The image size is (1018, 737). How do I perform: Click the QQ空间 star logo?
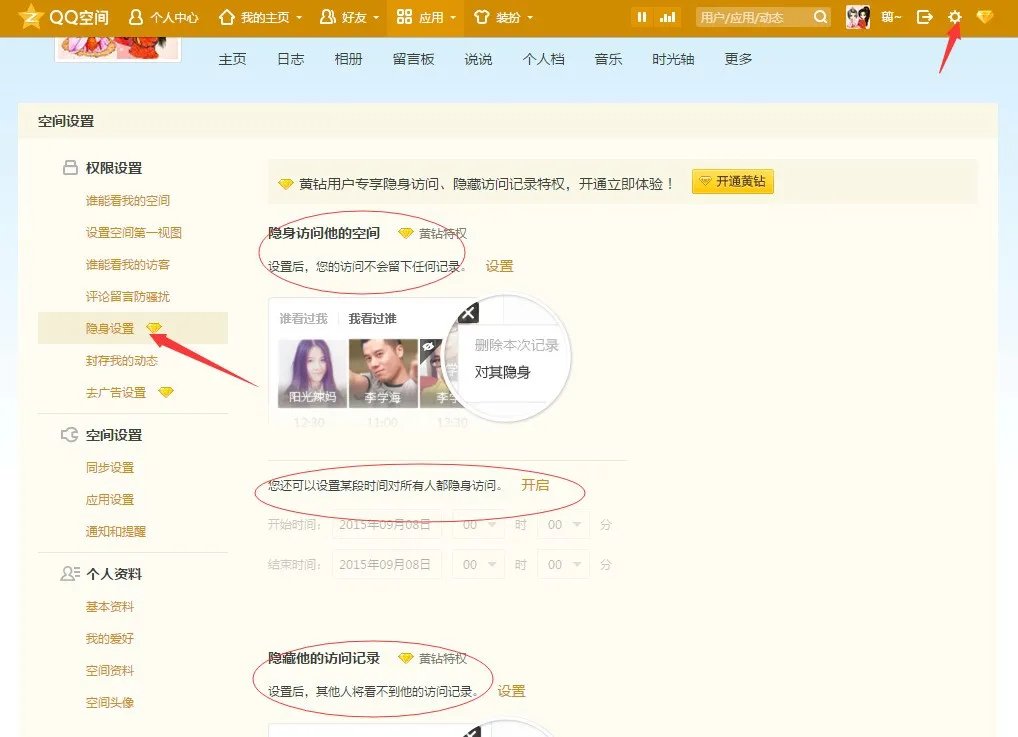[x=31, y=17]
